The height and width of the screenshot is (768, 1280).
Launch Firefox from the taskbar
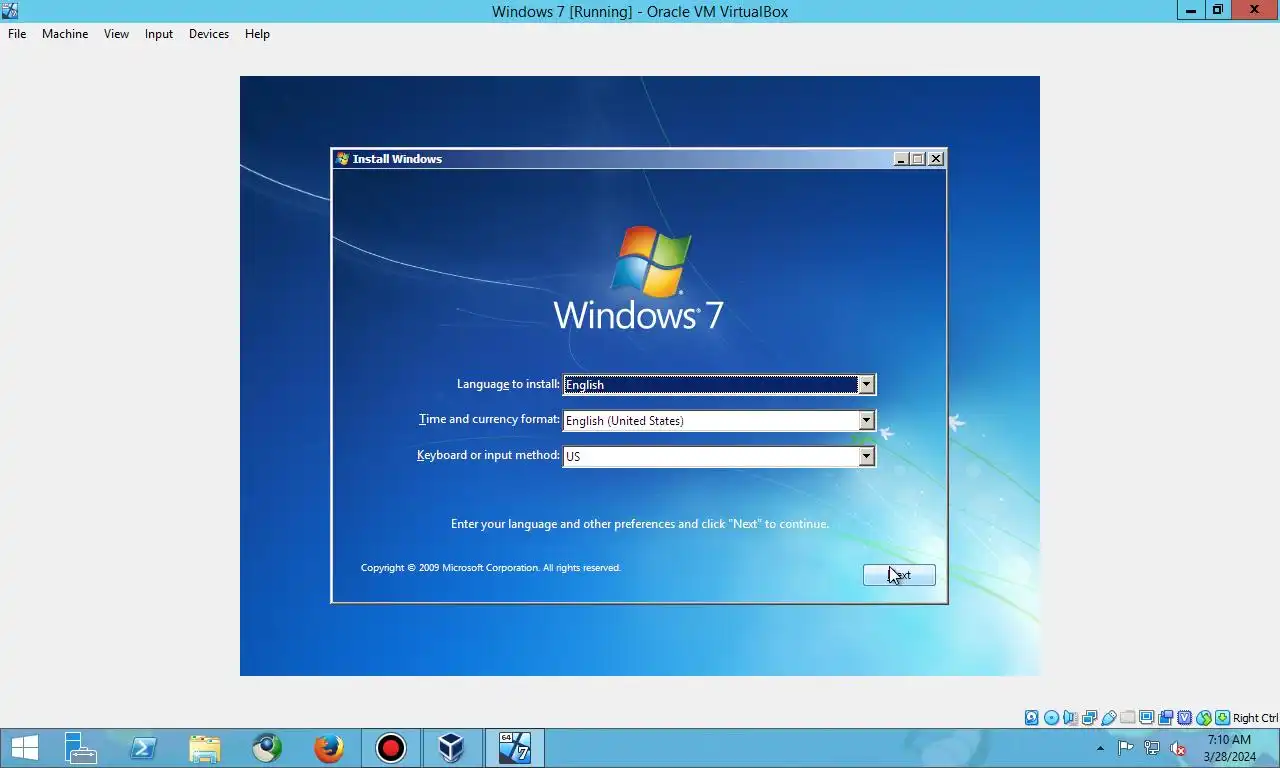(328, 748)
